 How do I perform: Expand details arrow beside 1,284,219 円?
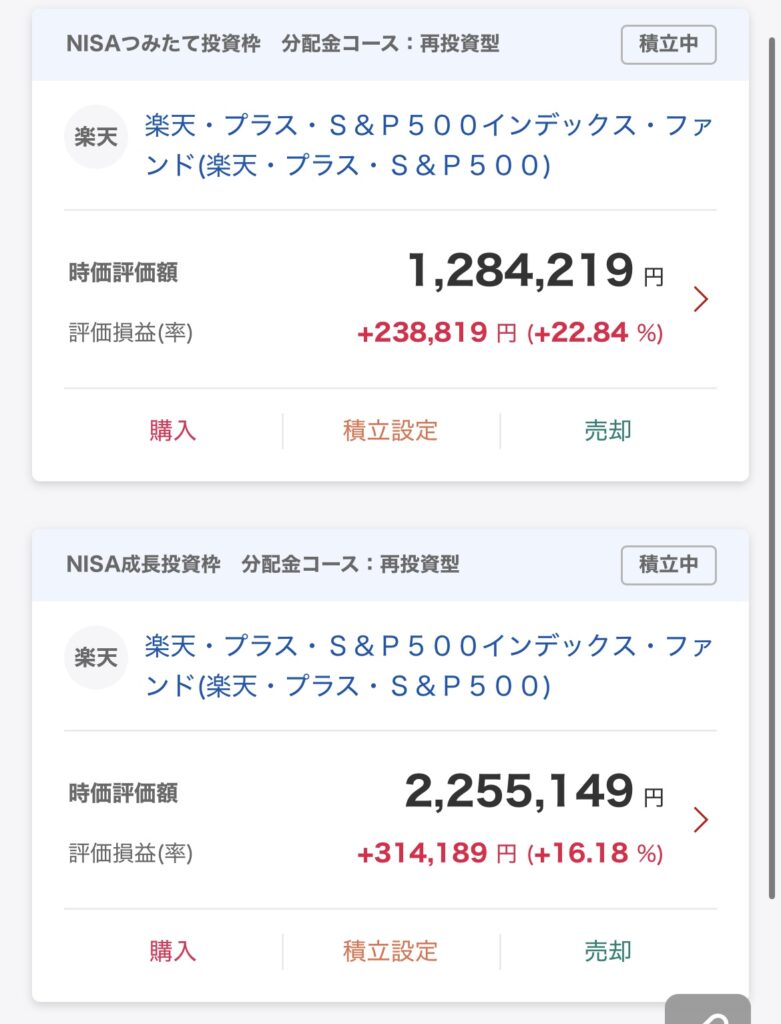(701, 298)
